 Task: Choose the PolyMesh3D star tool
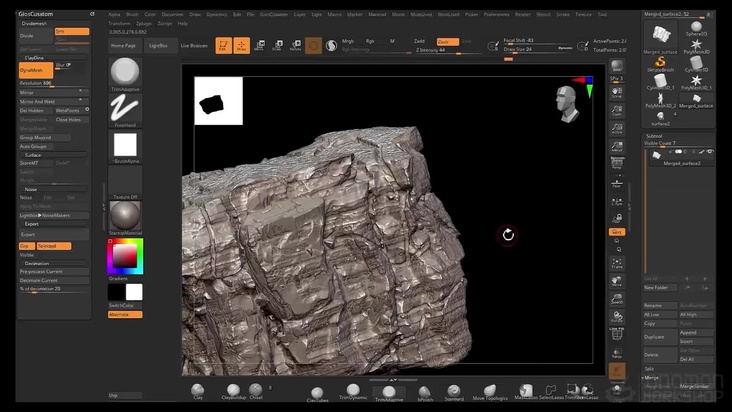coord(696,46)
